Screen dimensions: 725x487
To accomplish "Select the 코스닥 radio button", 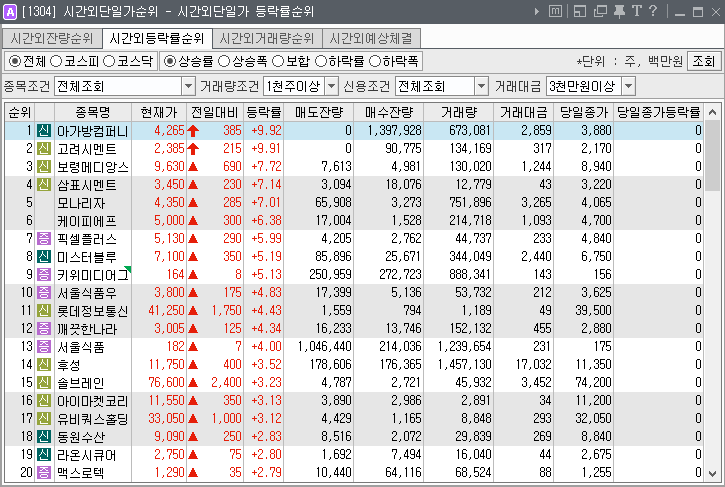I will point(109,61).
